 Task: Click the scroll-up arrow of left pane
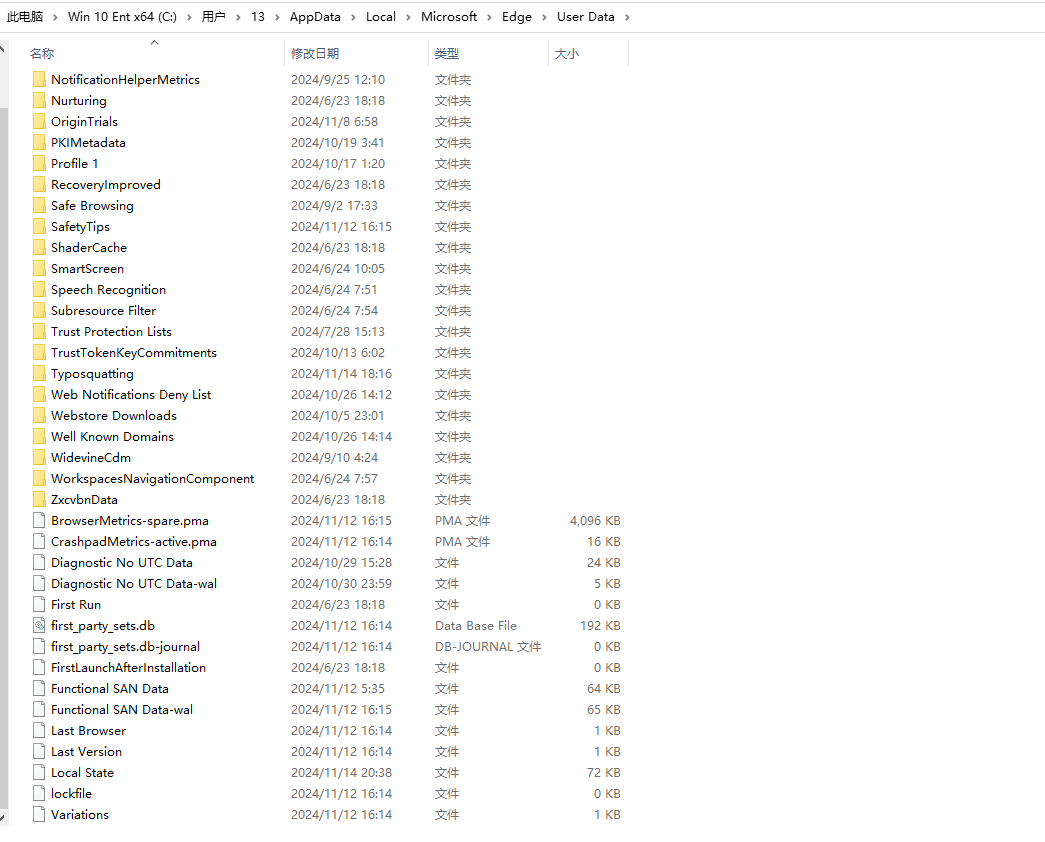[x=3, y=49]
